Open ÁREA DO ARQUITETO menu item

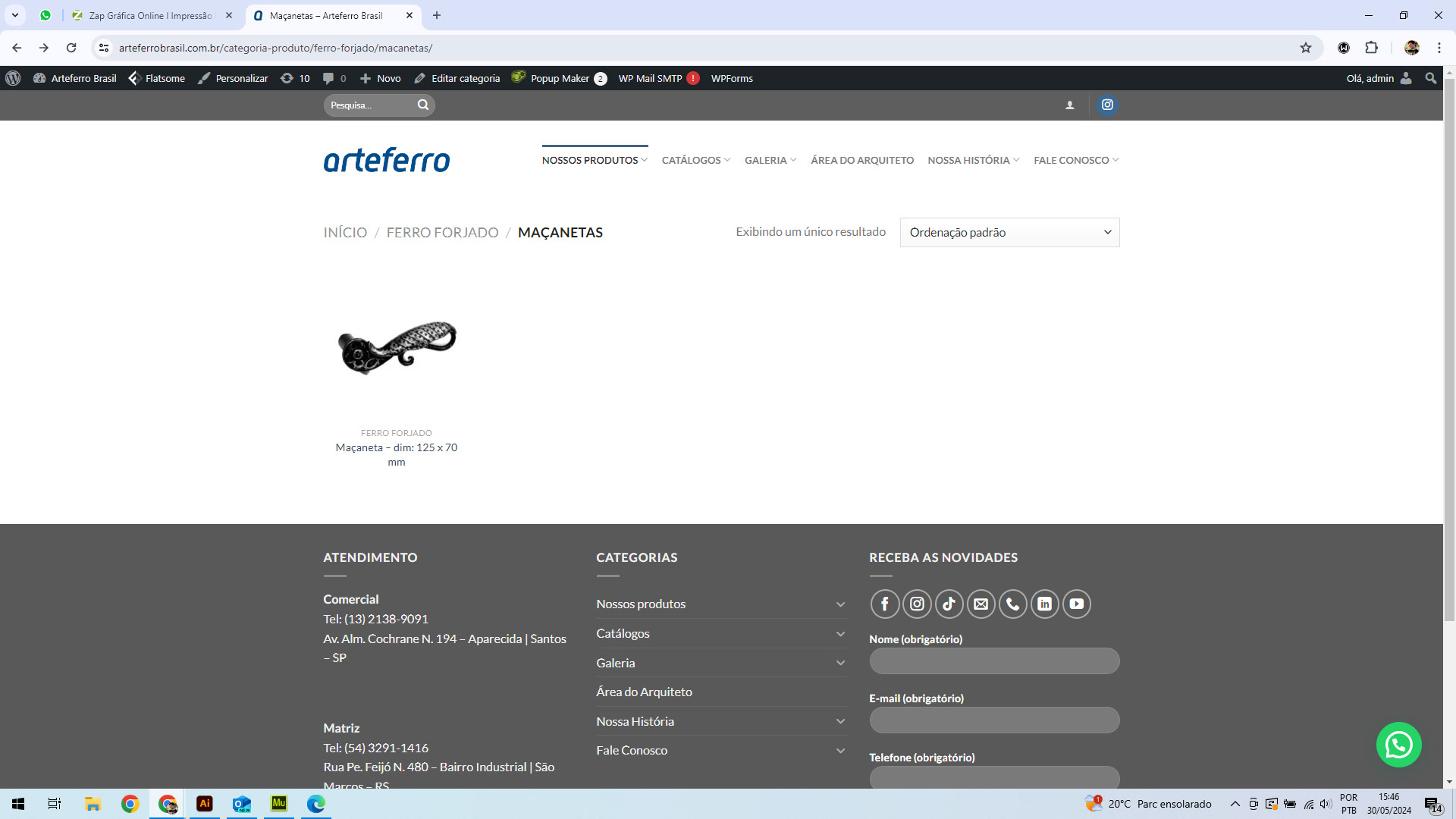[862, 160]
